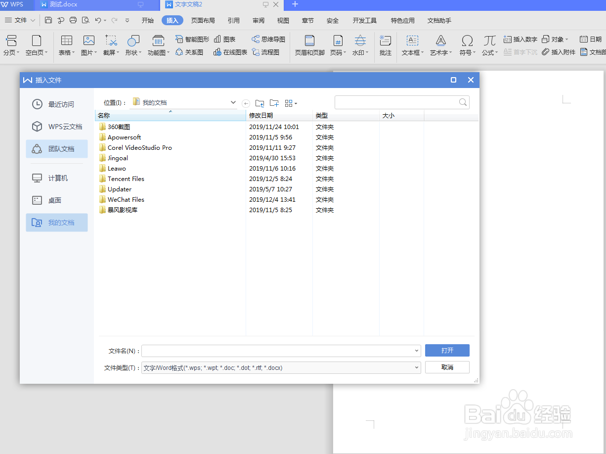
Task: Click the 打开 Open button
Action: tap(447, 350)
